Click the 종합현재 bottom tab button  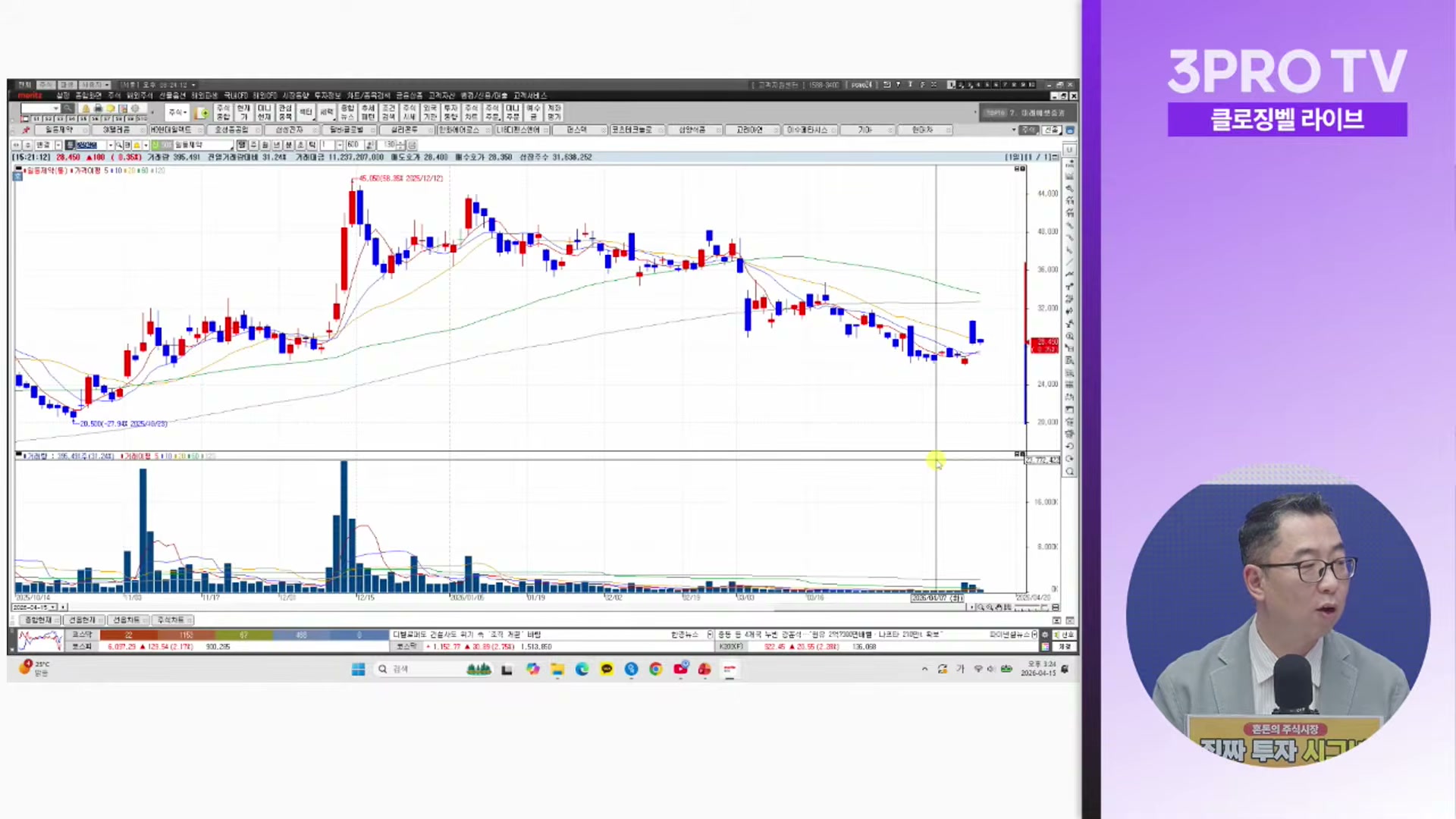pos(38,620)
